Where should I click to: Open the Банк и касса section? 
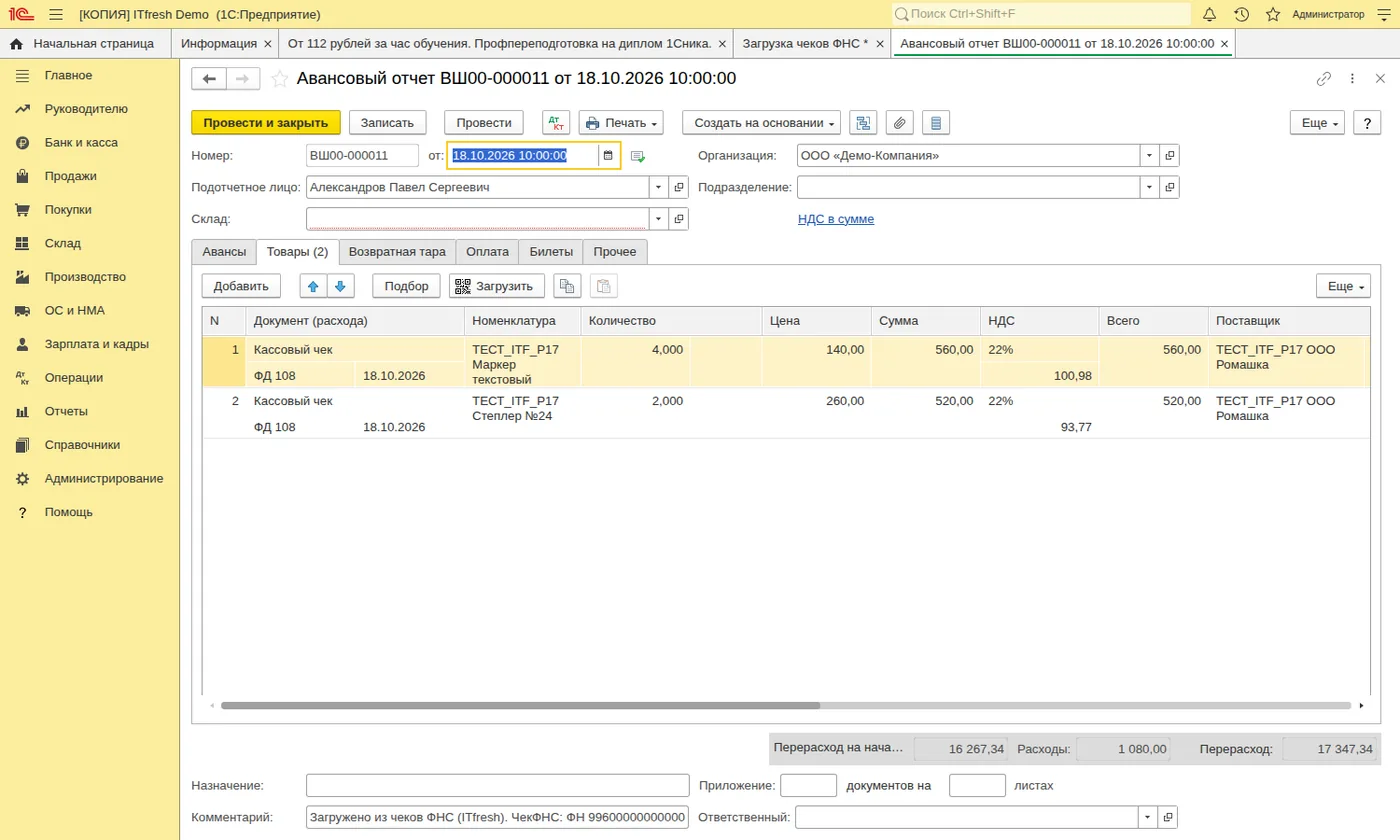click(x=81, y=142)
